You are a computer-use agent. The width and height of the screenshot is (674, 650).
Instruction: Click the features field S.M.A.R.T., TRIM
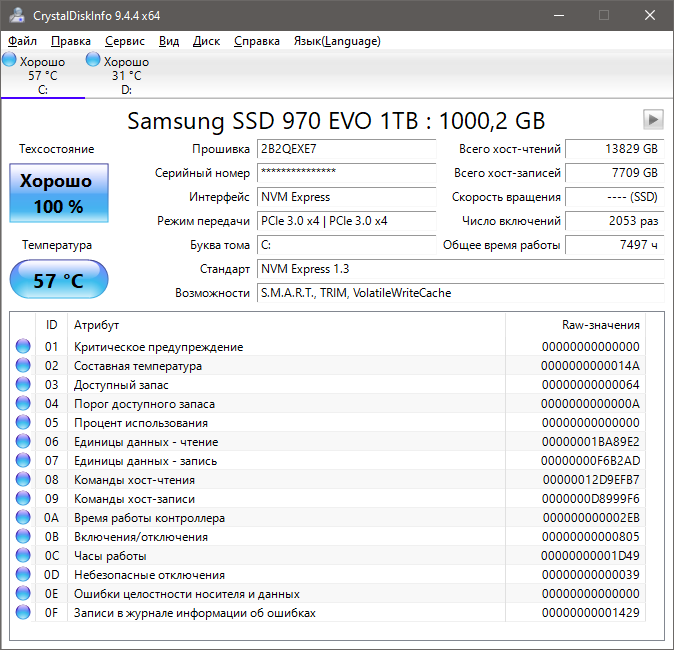(460, 293)
